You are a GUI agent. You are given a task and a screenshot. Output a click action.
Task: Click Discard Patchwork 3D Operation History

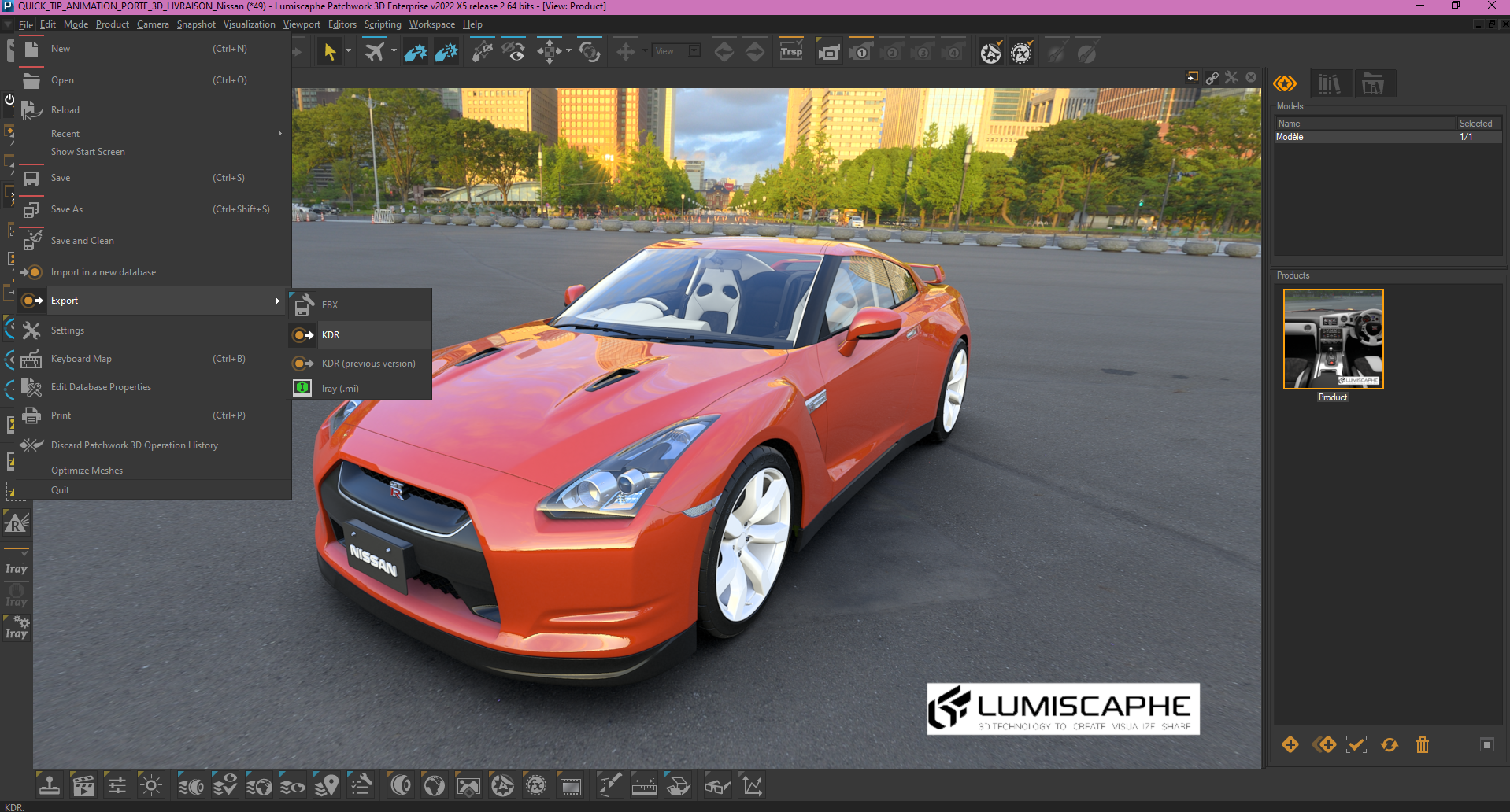pos(154,445)
